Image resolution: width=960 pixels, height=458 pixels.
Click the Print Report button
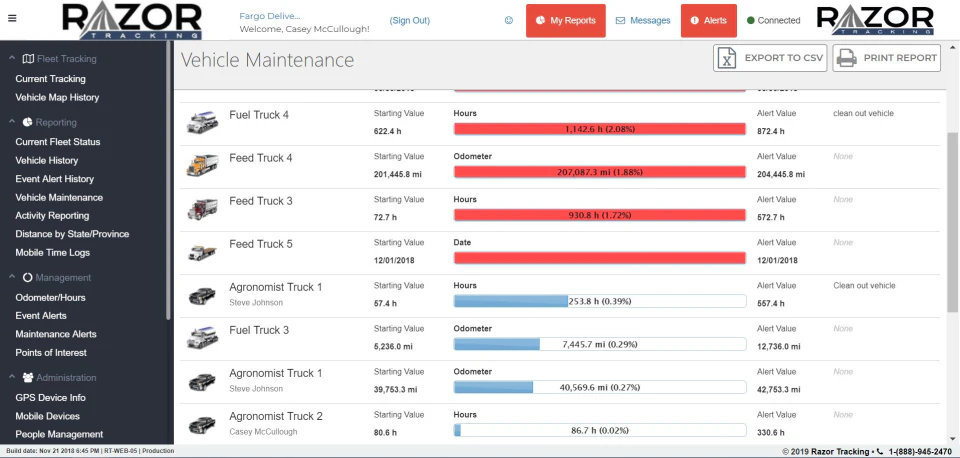click(x=886, y=58)
